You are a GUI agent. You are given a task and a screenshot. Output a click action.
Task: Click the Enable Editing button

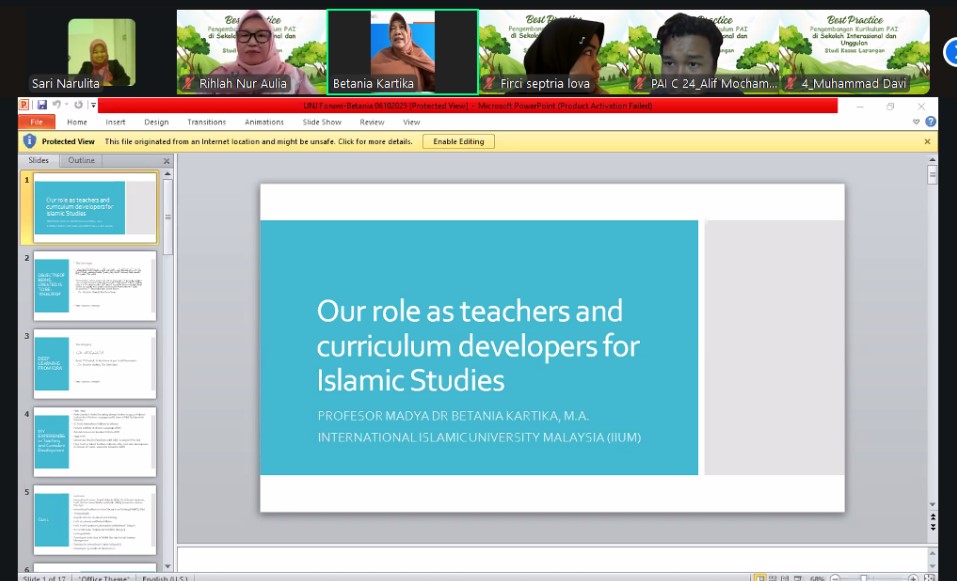459,142
